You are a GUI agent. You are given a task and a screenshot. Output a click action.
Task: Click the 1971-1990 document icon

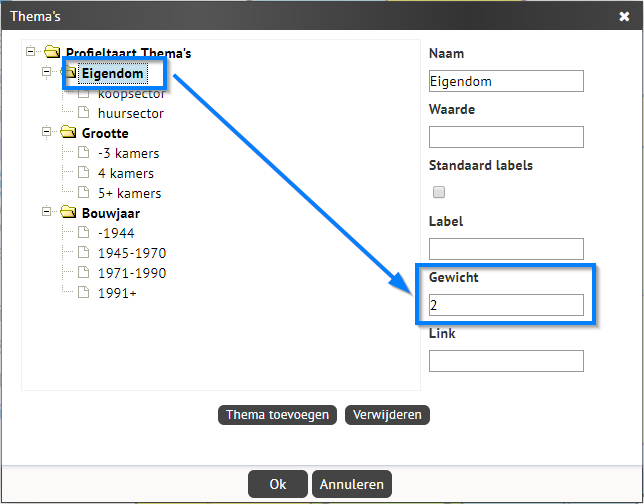point(83,272)
